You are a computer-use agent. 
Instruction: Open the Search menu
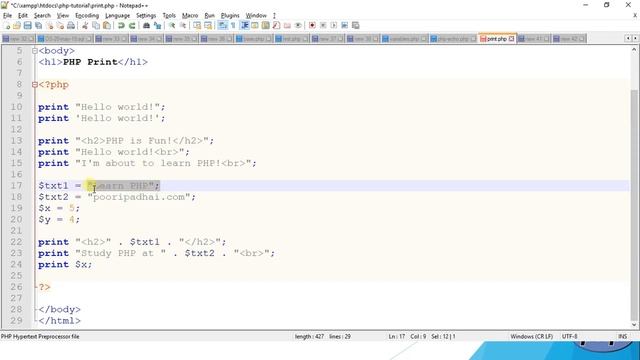coord(42,16)
